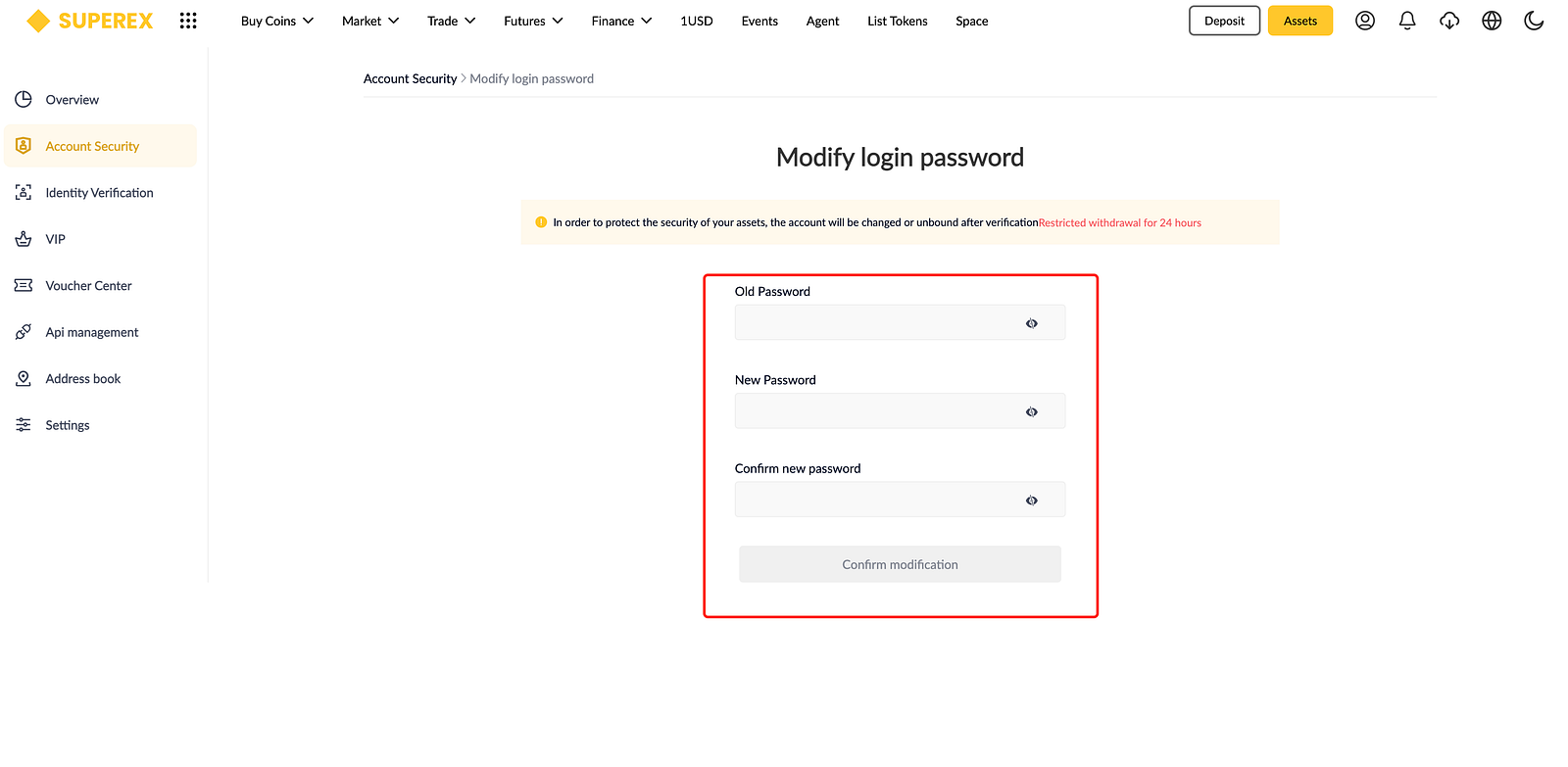Open the apps grid menu icon
1568x767 pixels.
point(188,21)
